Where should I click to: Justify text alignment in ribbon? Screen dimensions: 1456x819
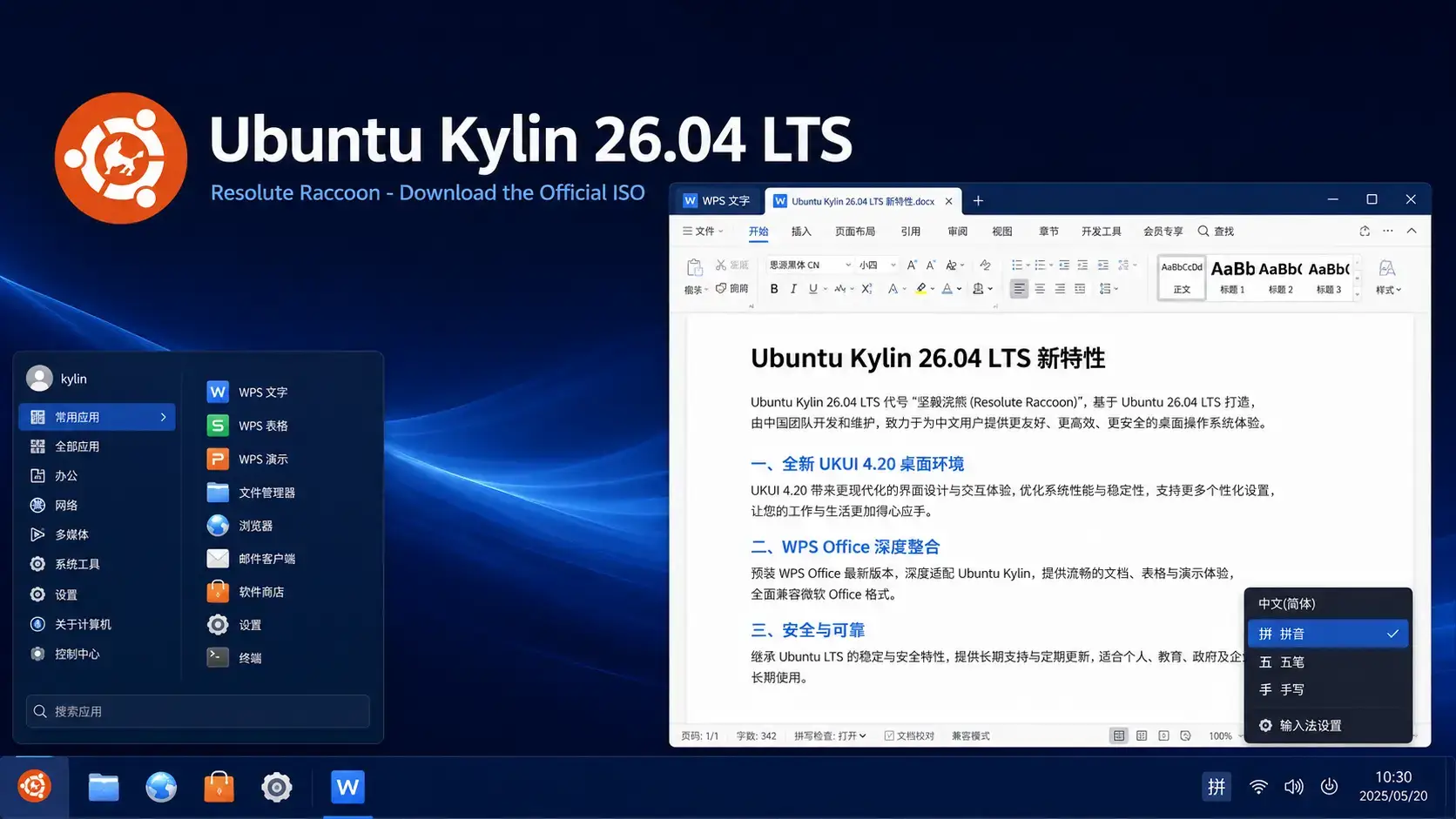click(x=1080, y=289)
